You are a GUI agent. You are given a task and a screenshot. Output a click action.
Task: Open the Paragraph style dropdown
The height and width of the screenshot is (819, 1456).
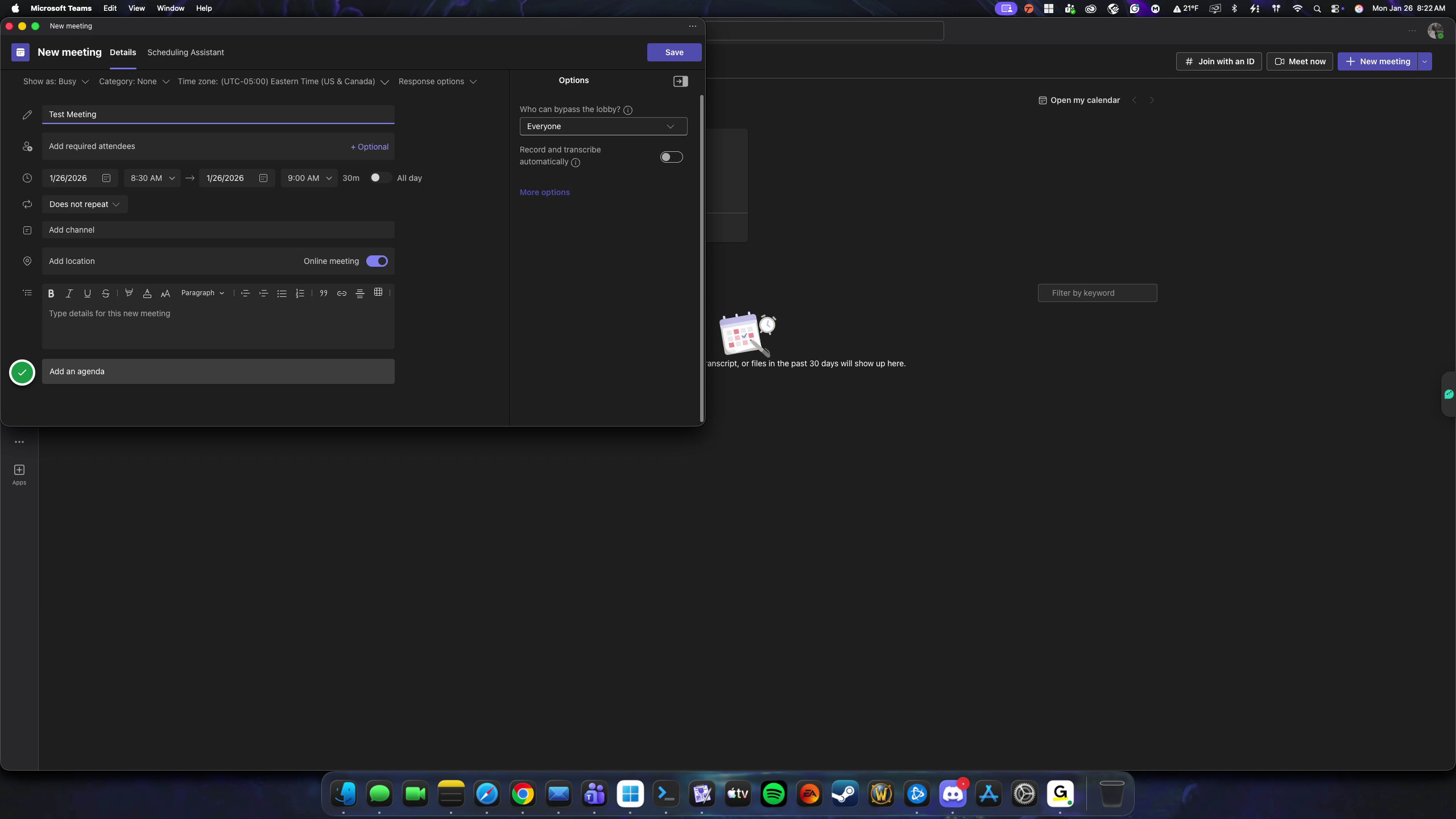(202, 293)
